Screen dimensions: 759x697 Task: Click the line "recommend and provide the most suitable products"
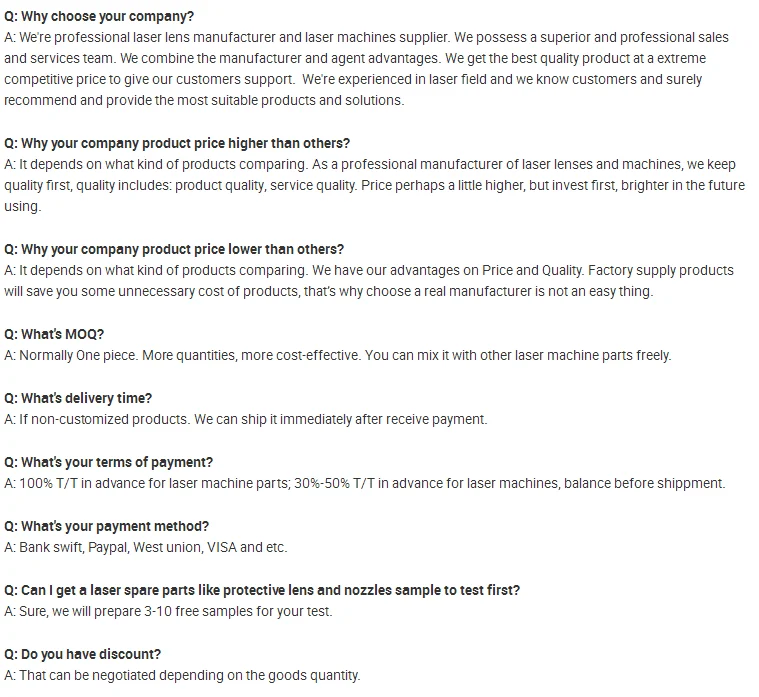pyautogui.click(x=203, y=100)
